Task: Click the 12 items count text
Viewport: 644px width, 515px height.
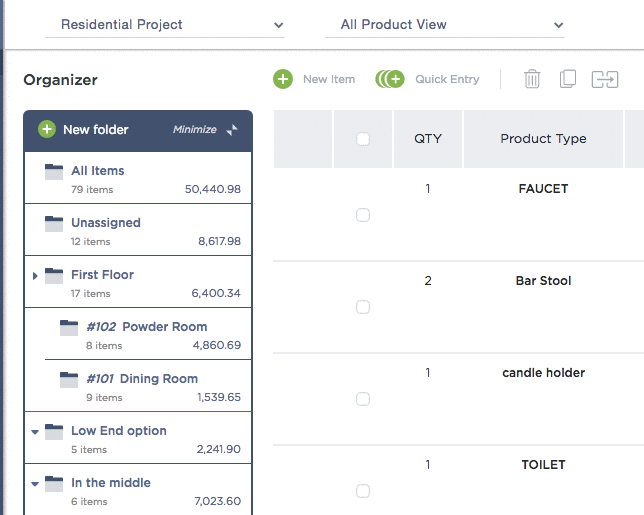Action: 90,241
